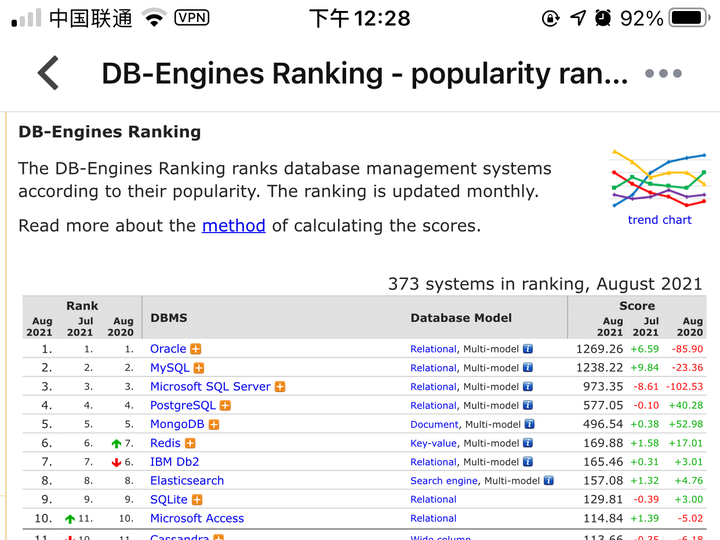Open Document model link in MongoDB row

[434, 425]
